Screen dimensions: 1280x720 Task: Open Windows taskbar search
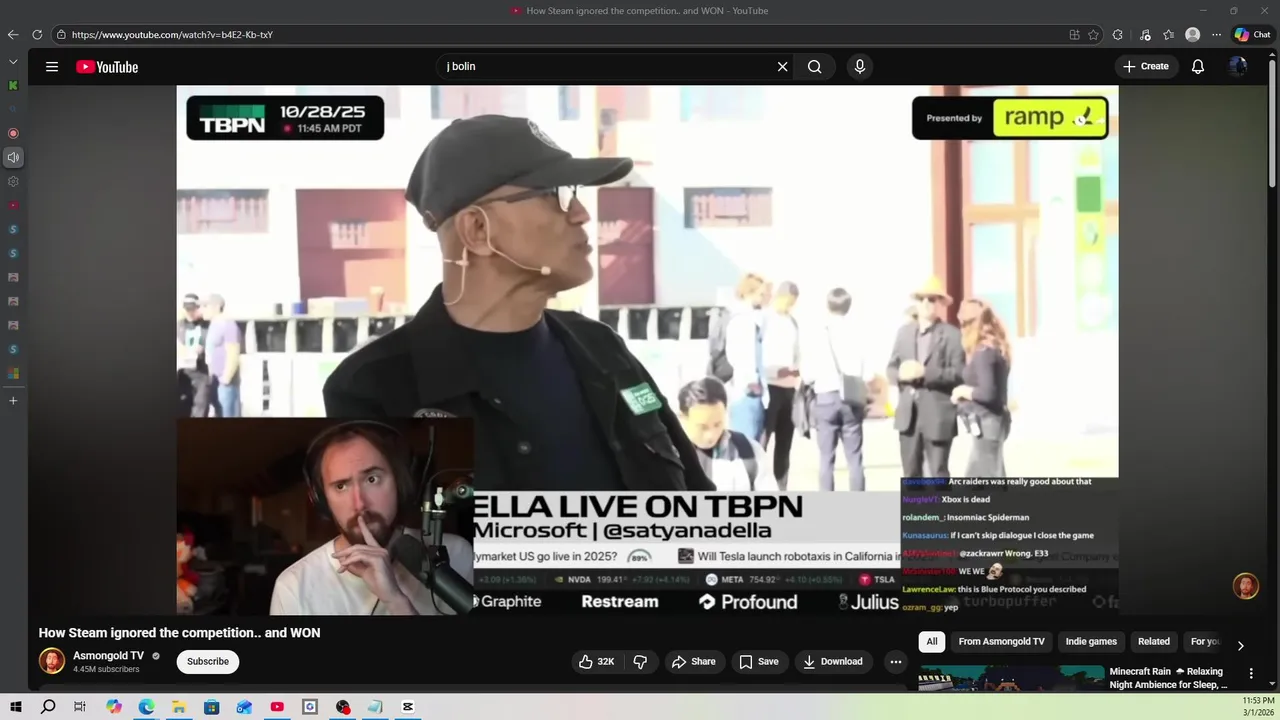[48, 707]
